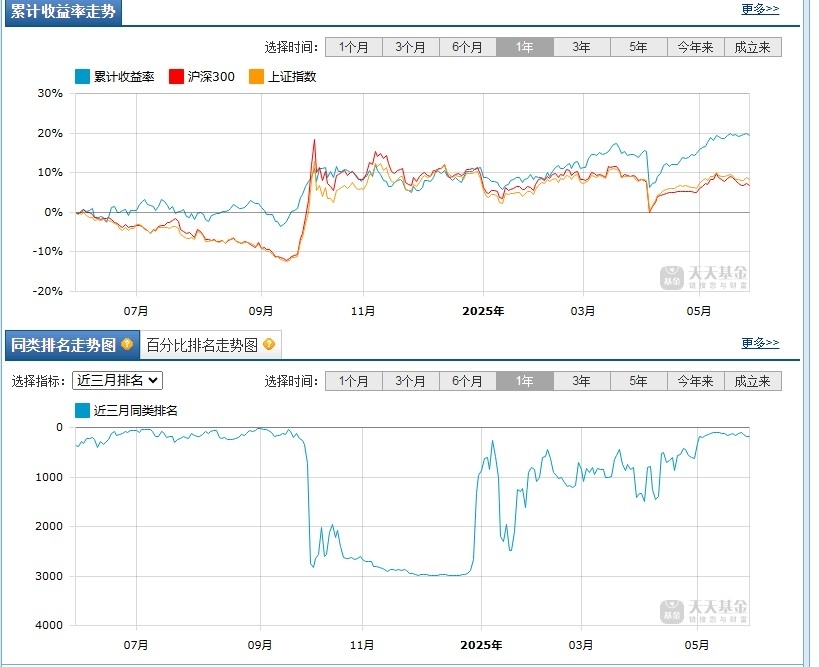Click the 累计收益率走势 section header
This screenshot has height=667, width=819.
pyautogui.click(x=63, y=12)
